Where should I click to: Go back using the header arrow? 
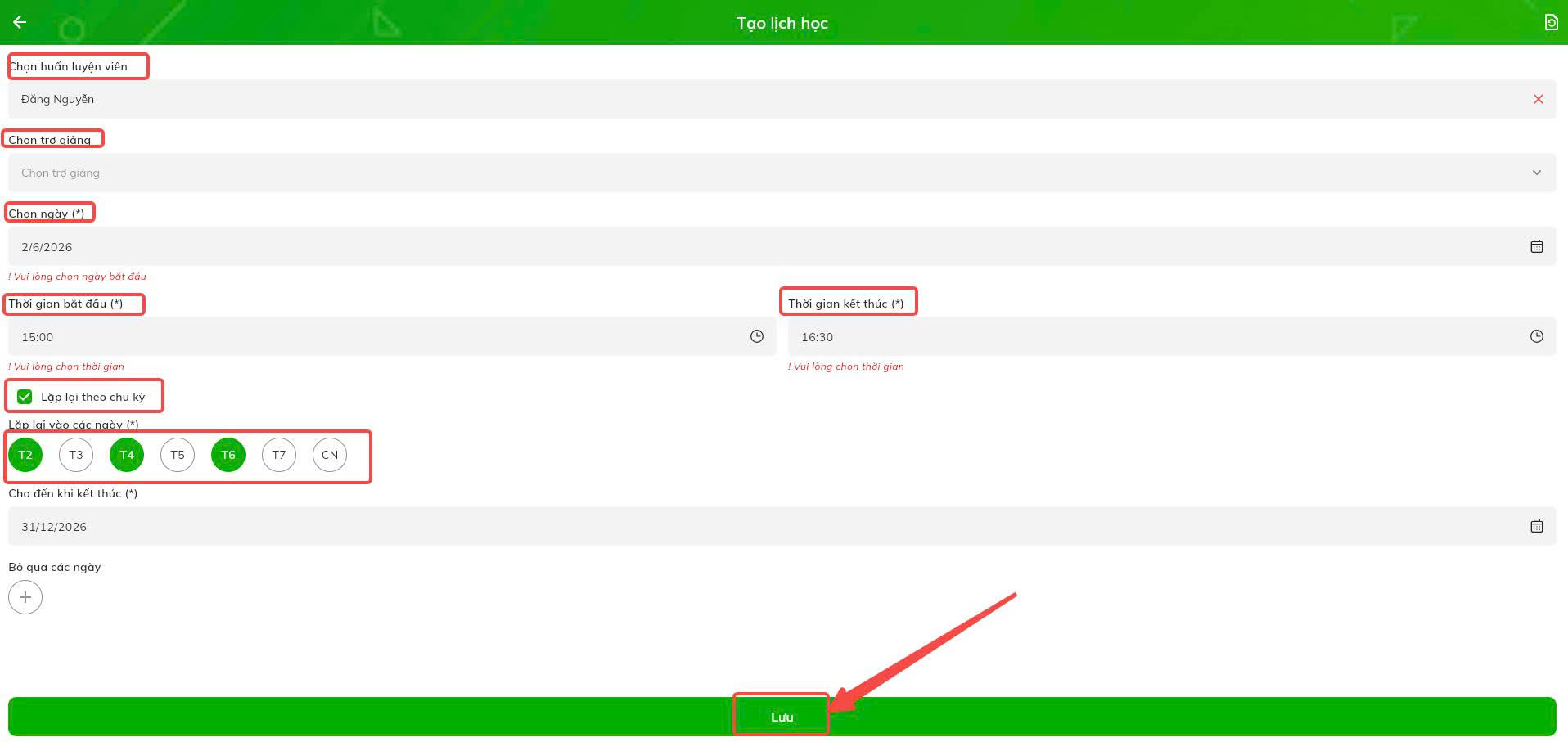pos(20,22)
